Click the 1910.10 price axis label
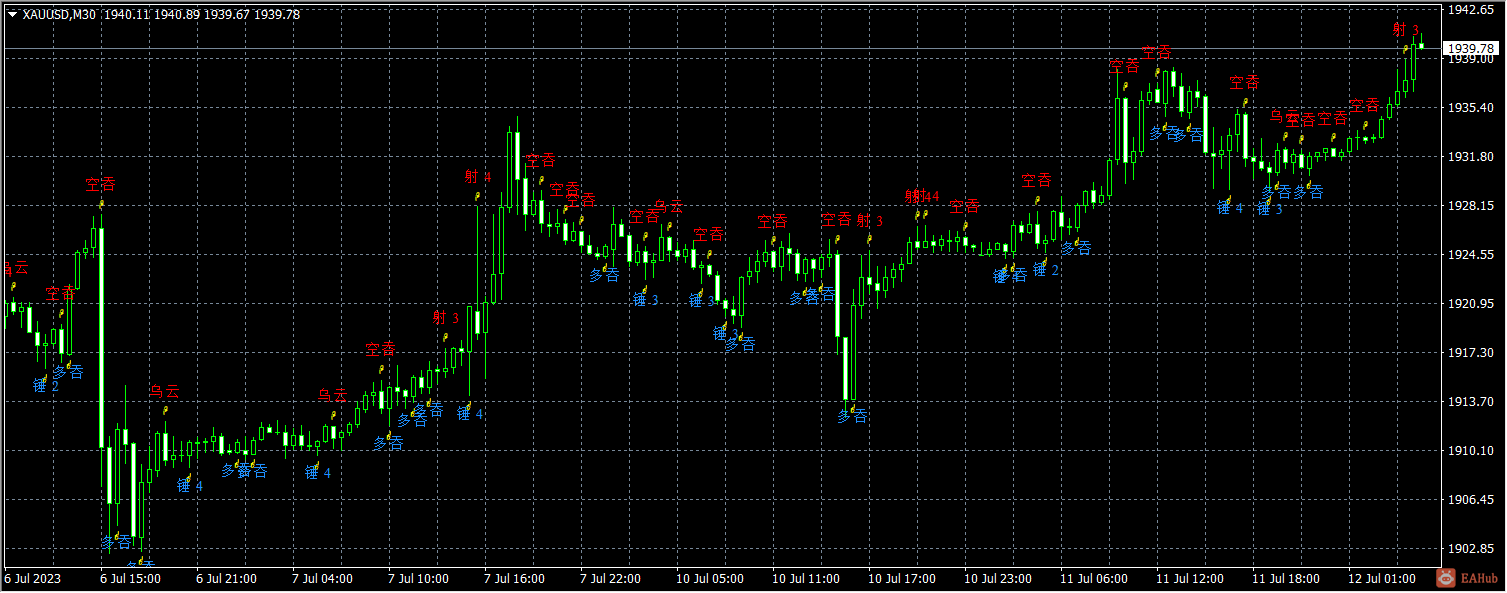Screen dimensions: 1507x593 pyautogui.click(x=1471, y=451)
